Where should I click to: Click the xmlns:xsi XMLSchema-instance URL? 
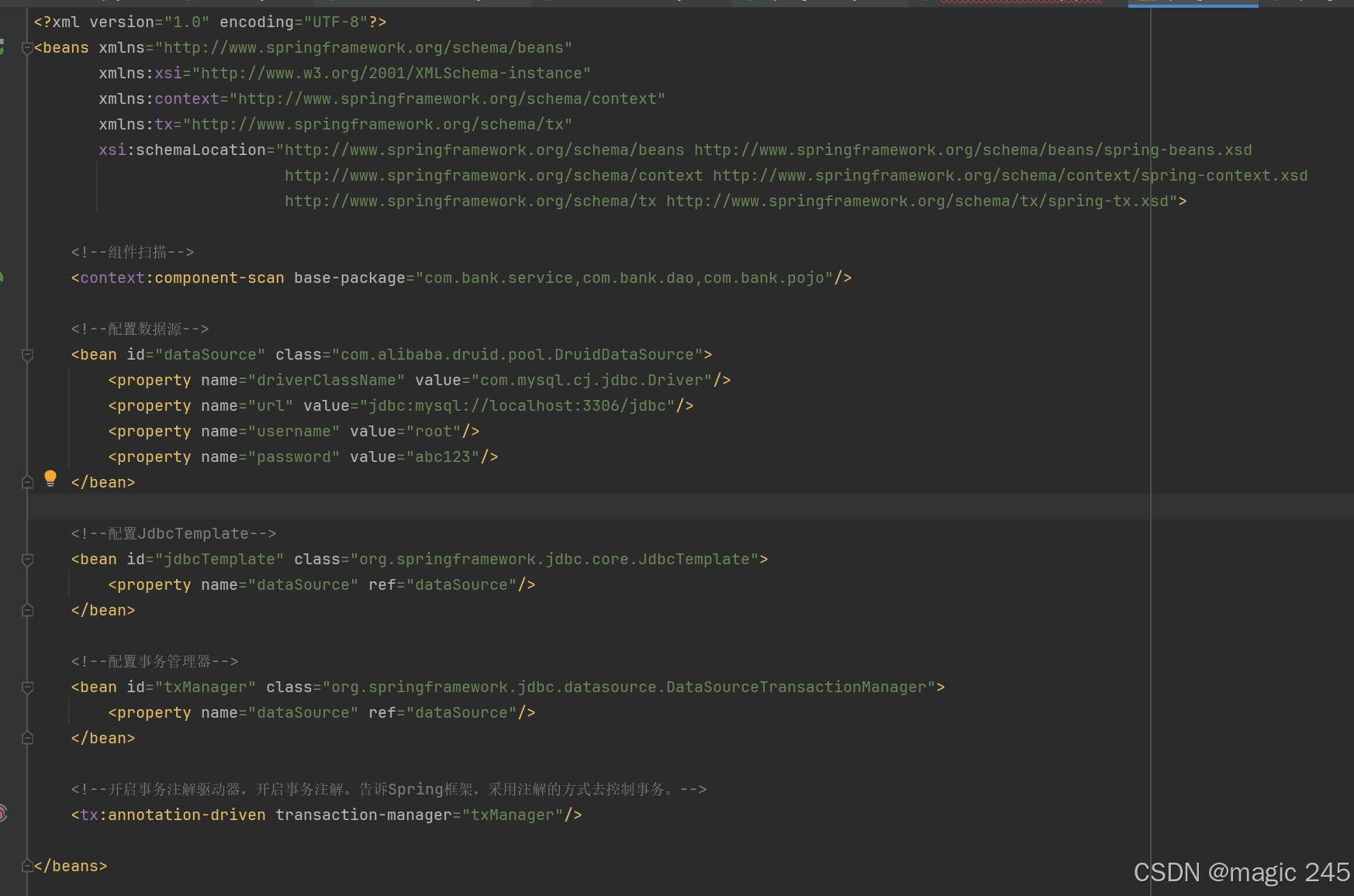tap(392, 74)
